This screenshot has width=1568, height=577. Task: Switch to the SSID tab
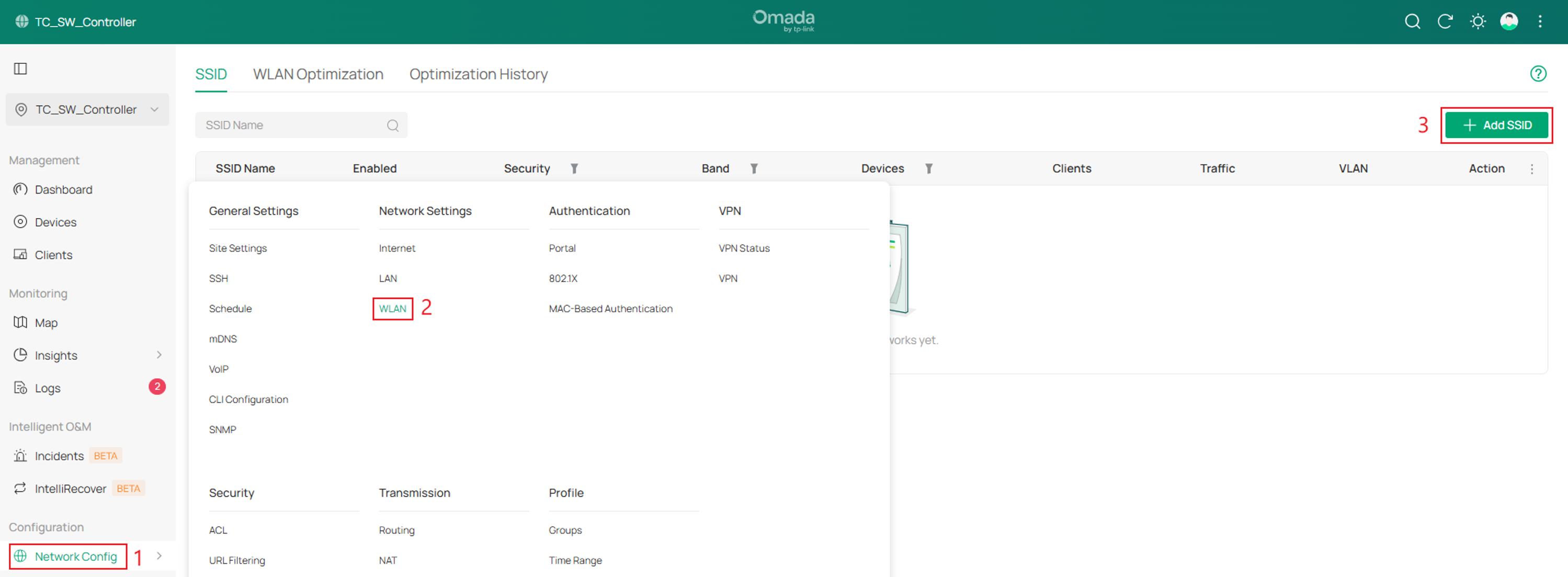point(211,74)
